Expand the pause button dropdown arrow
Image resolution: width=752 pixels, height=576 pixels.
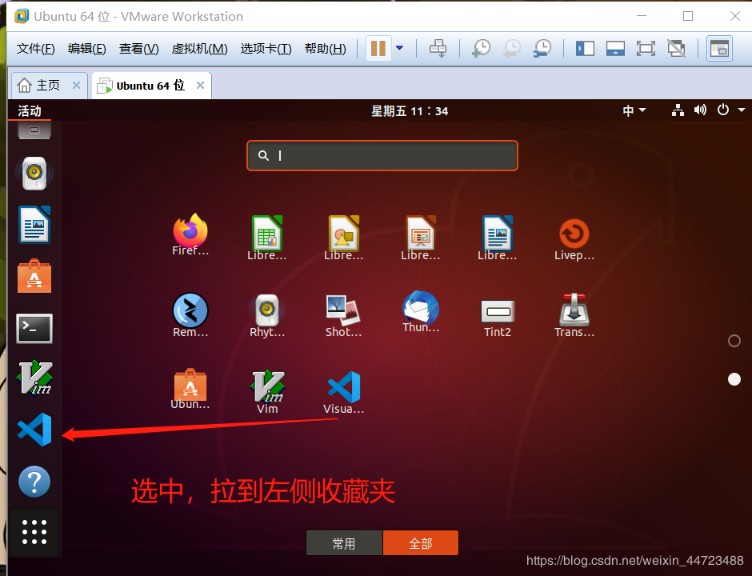pos(399,48)
